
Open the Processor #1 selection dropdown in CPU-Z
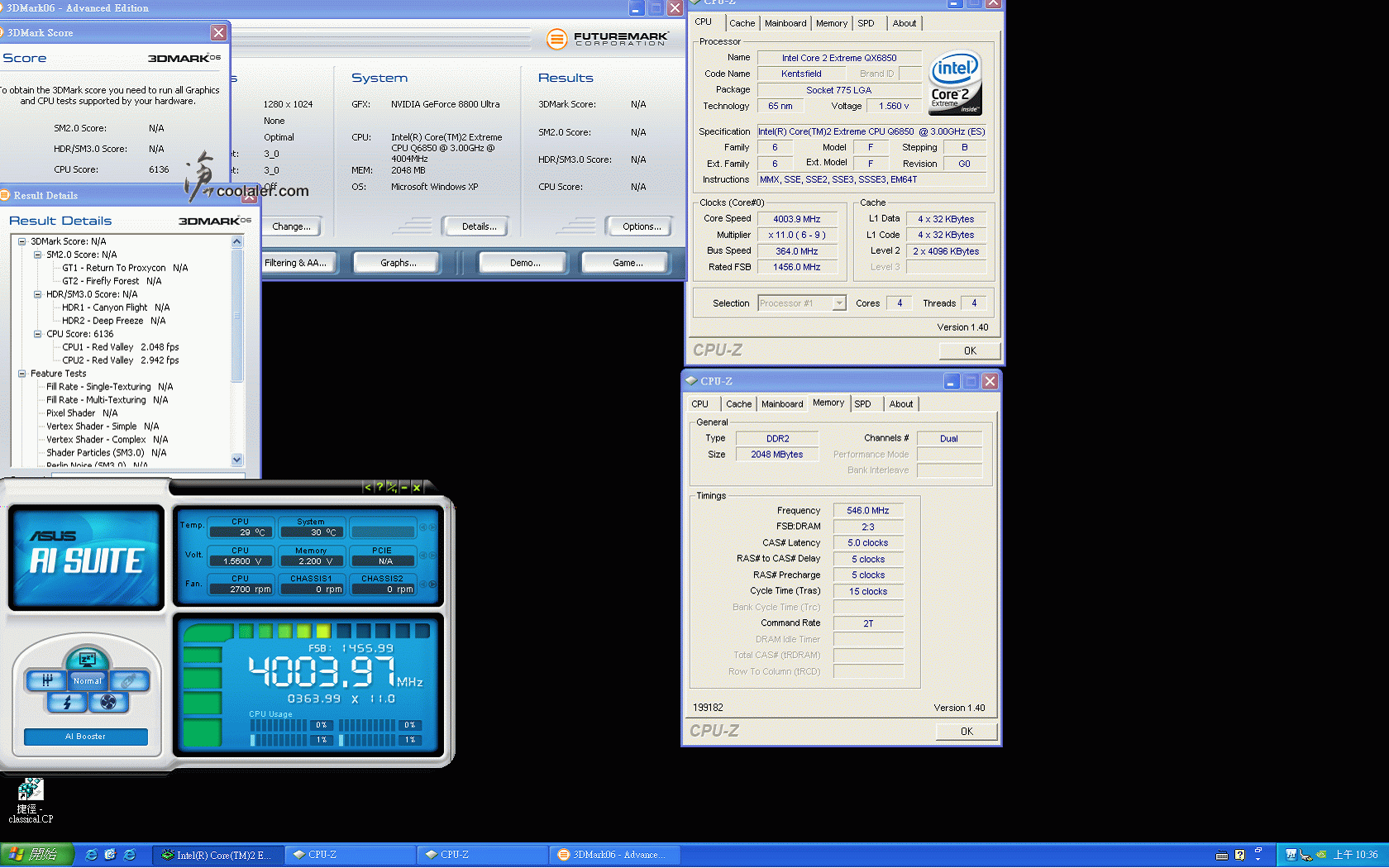point(838,303)
